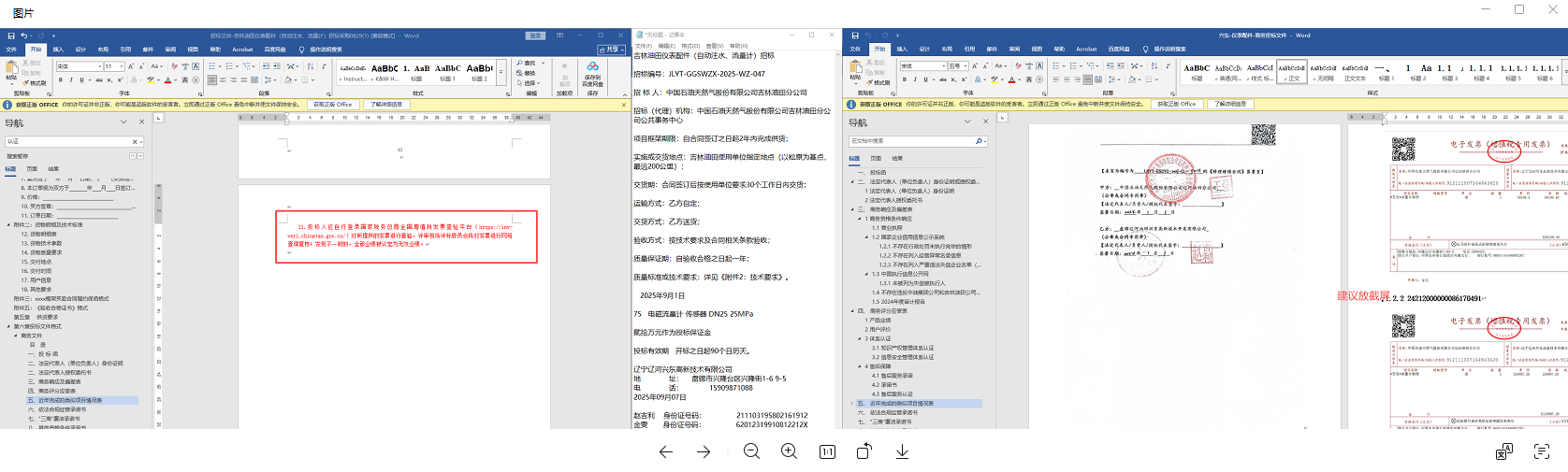Click Save to Baidu Netdisk in the left Word ribbon
1568x472 pixels.
click(x=592, y=76)
